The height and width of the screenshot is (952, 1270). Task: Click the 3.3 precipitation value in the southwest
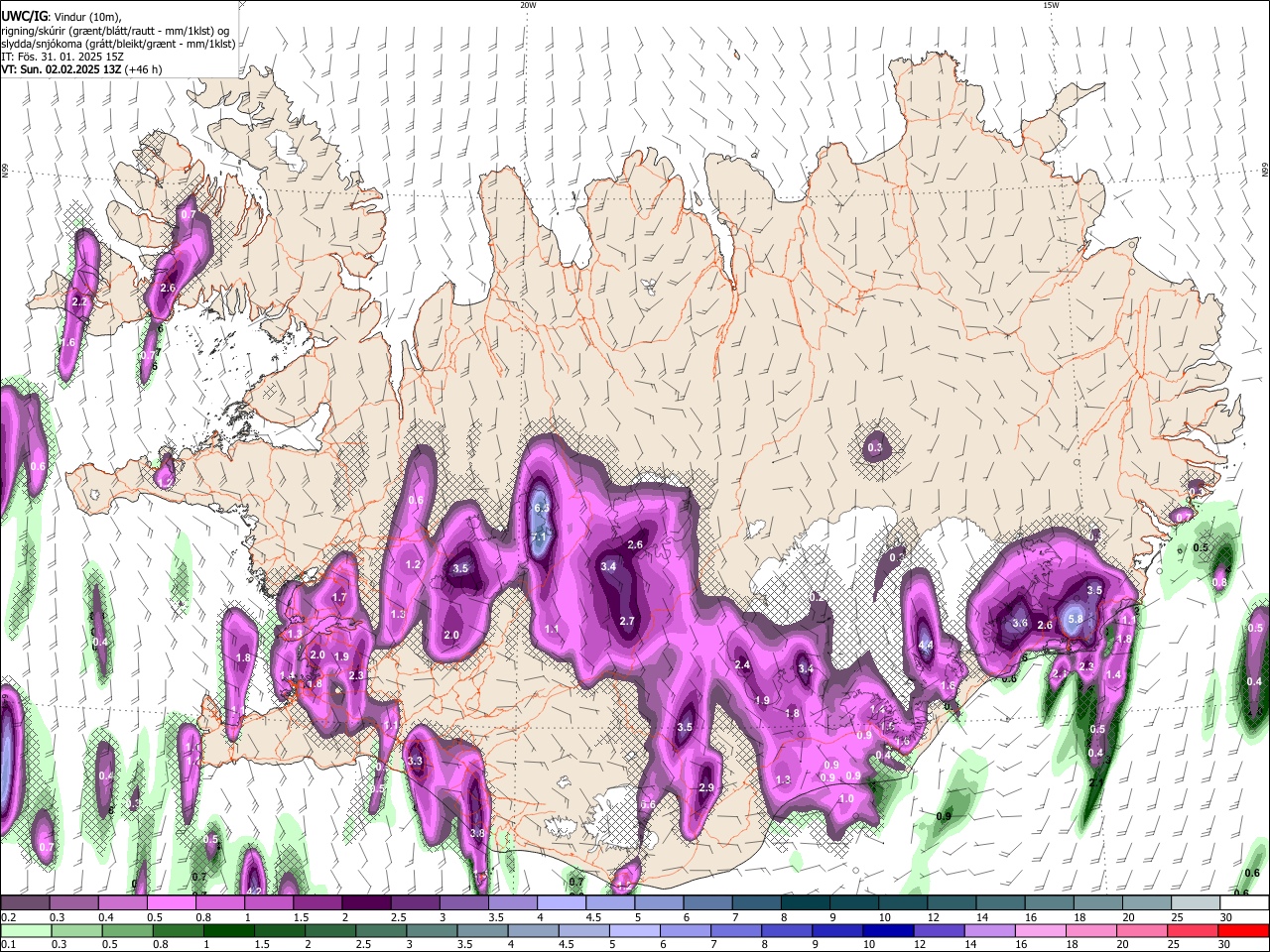click(x=415, y=761)
